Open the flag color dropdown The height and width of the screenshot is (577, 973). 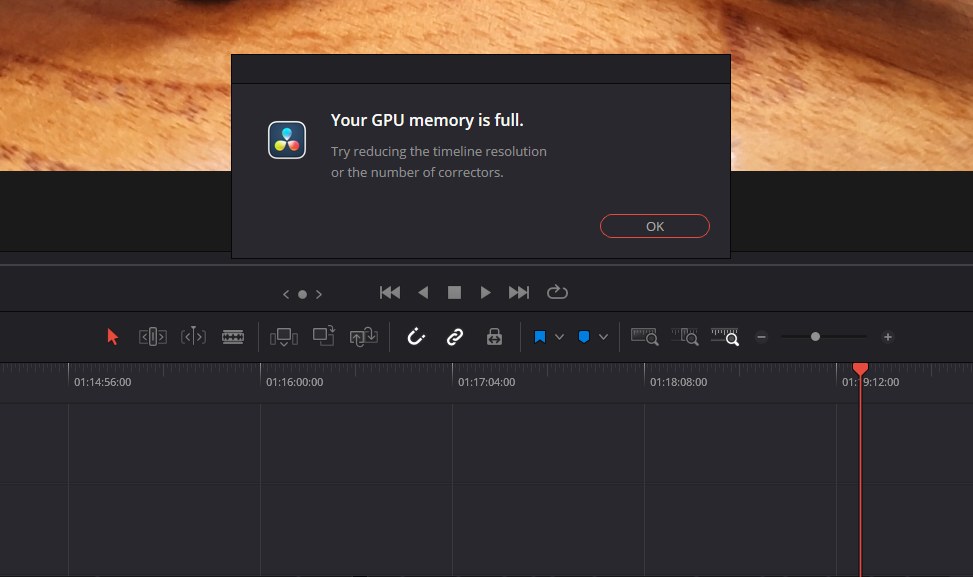click(x=559, y=337)
